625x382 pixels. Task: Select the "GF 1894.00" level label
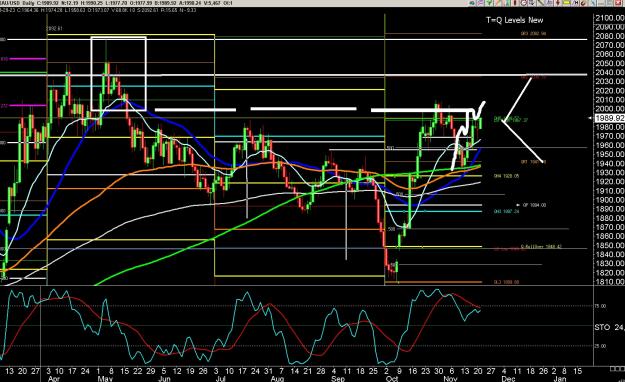(534, 205)
